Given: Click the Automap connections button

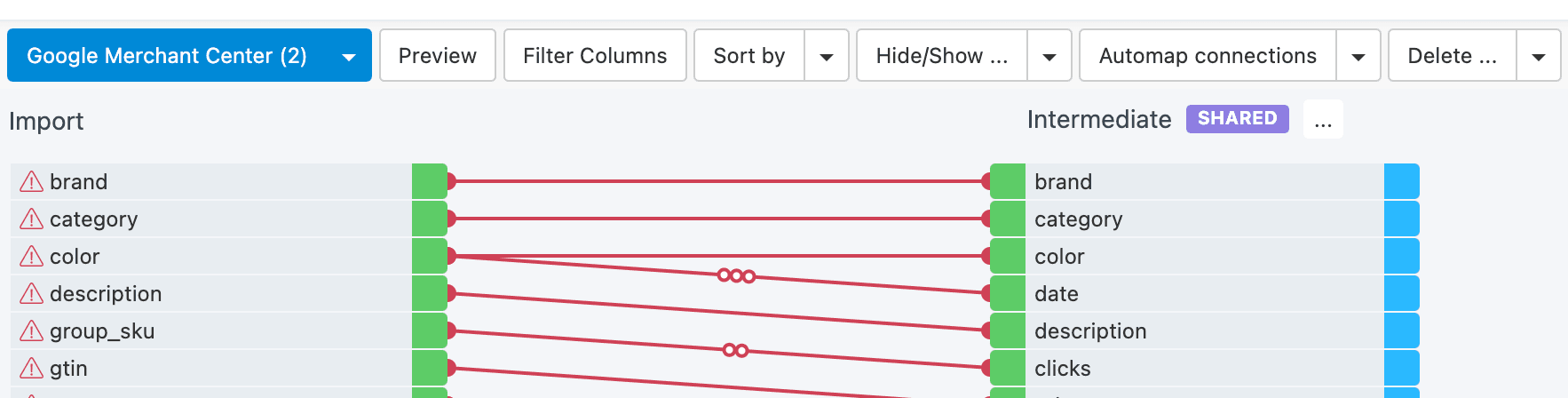Looking at the screenshot, I should pyautogui.click(x=1208, y=55).
